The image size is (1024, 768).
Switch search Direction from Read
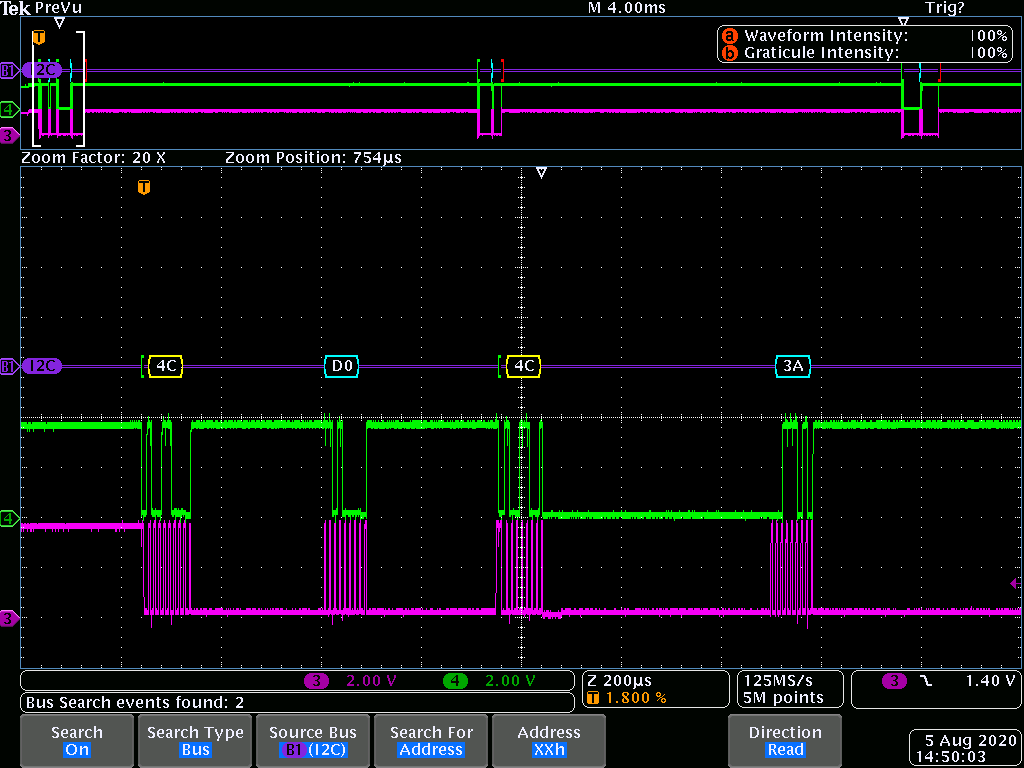point(784,741)
